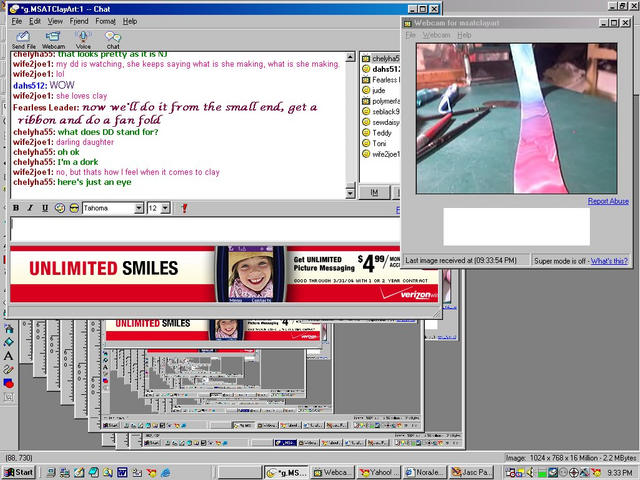Click webcam icon next to chelyha55 in user list
The width and height of the screenshot is (640, 480).
coord(366,58)
